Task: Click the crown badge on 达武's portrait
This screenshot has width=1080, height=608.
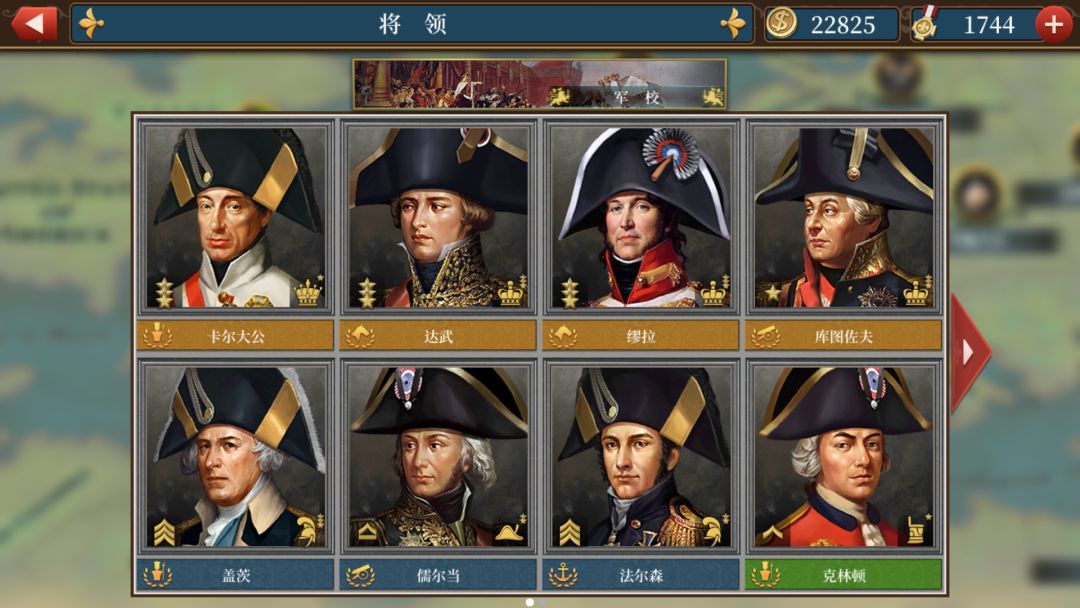Action: (510, 292)
